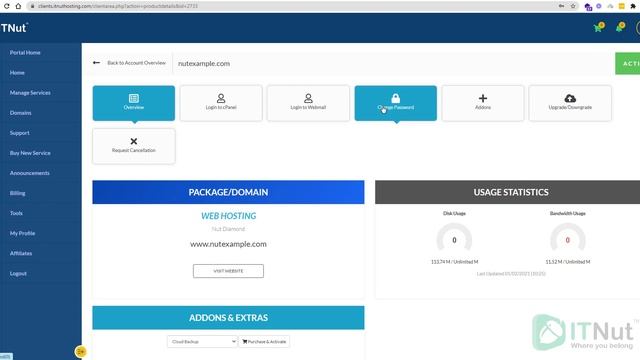Image resolution: width=640 pixels, height=360 pixels.
Task: Click the green ACTIVE status badge
Action: point(628,64)
